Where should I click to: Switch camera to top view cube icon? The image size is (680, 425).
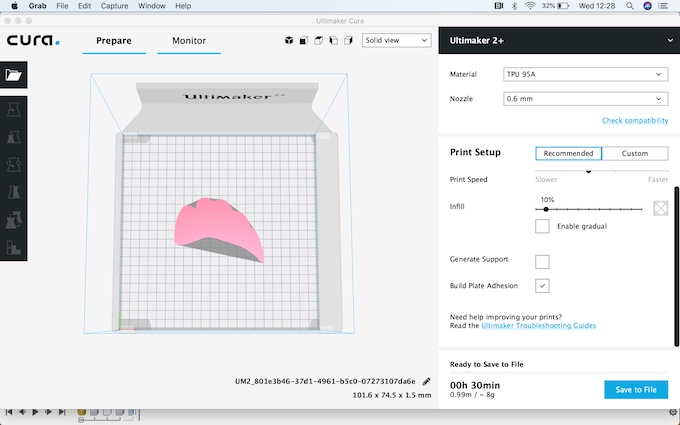[318, 40]
